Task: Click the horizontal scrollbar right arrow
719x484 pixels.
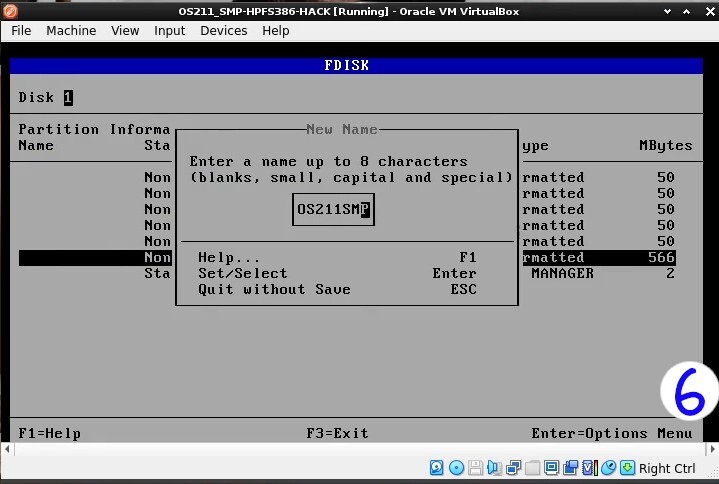Action: (712, 449)
